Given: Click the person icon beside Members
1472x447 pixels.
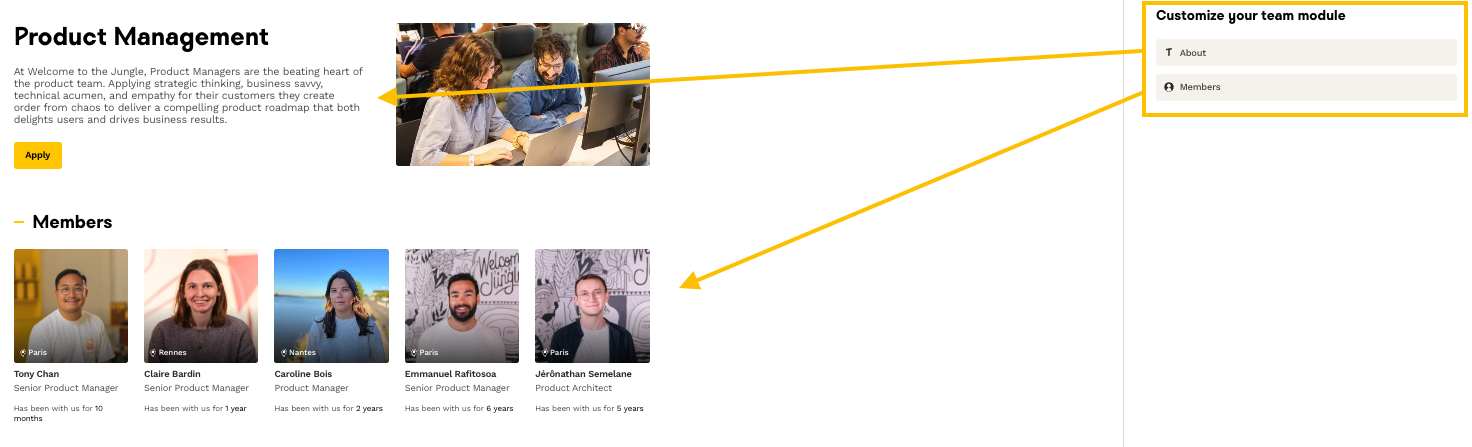Looking at the screenshot, I should tap(1169, 87).
